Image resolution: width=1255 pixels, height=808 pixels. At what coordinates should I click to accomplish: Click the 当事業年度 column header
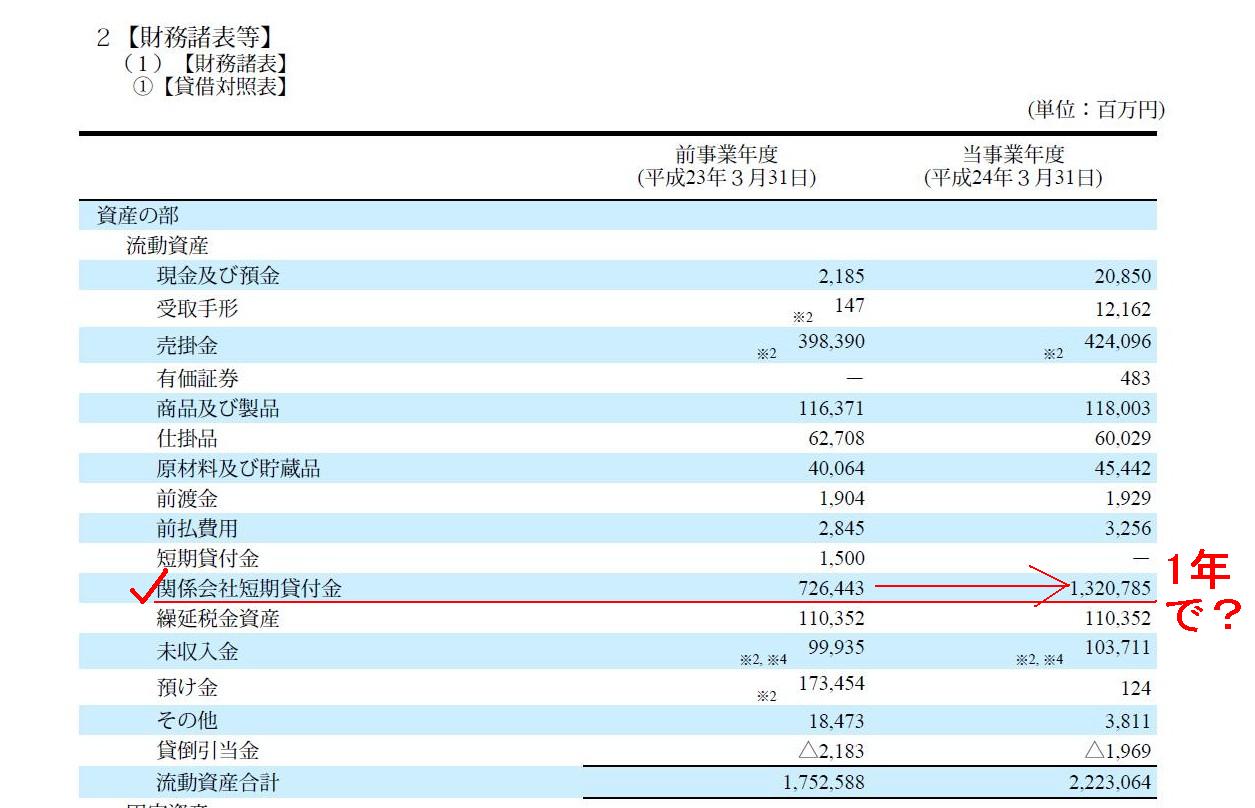[1014, 155]
